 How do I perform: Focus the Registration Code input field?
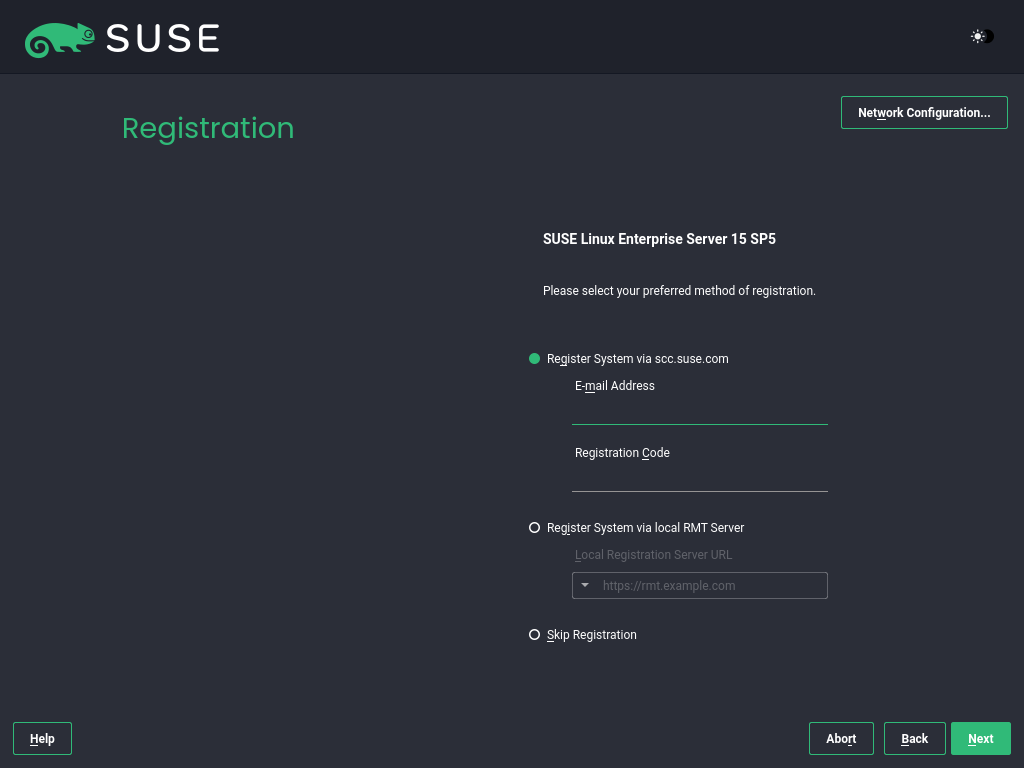[700, 484]
